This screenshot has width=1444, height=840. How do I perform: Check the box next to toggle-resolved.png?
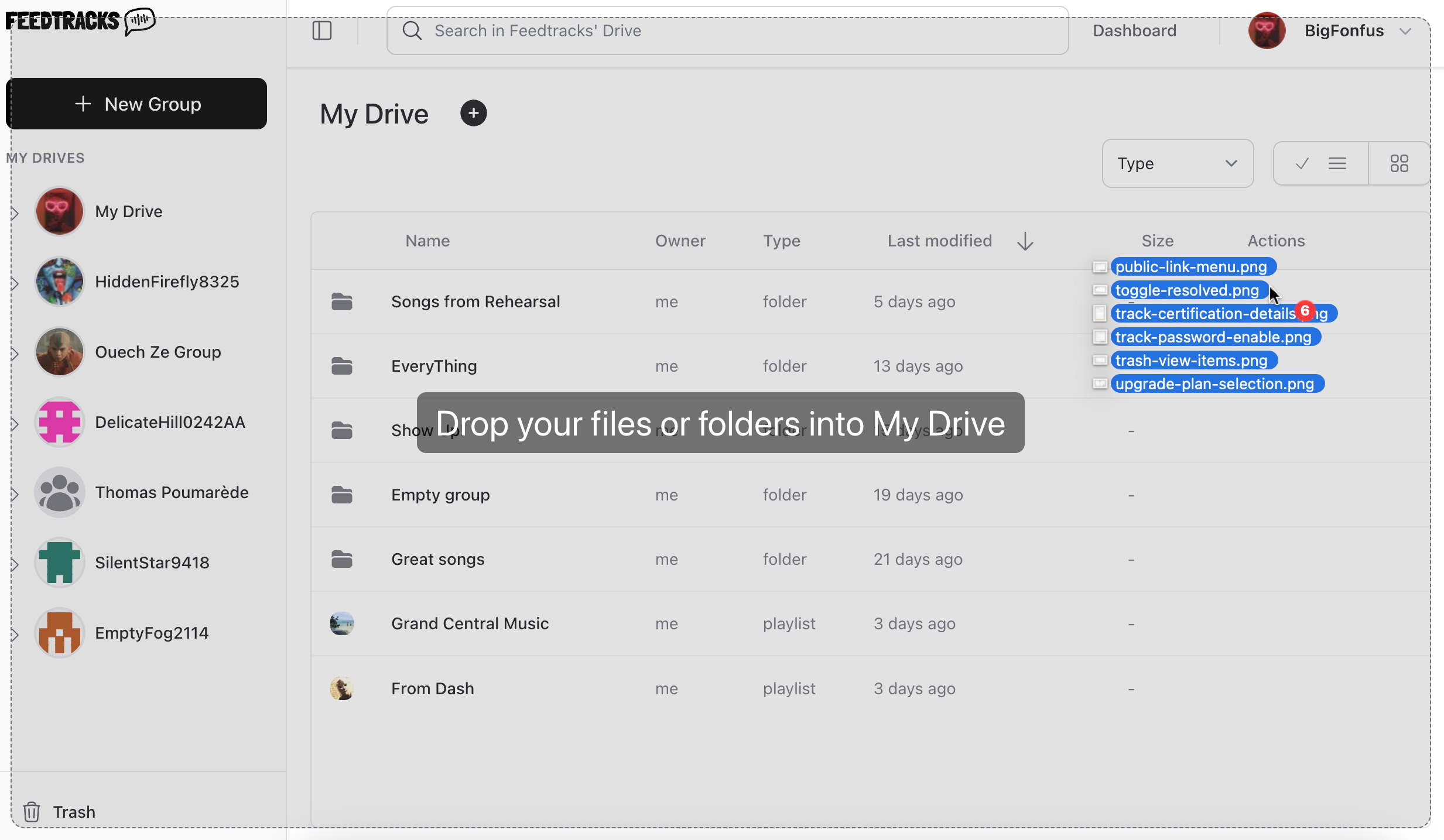click(1100, 290)
